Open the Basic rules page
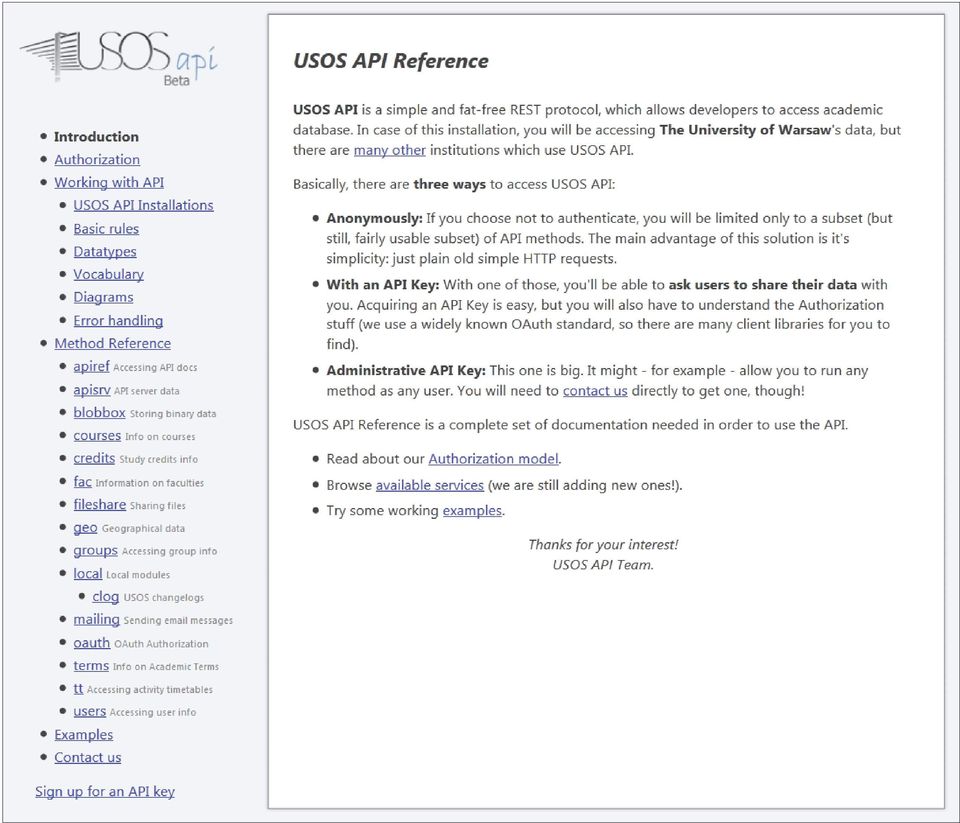Image resolution: width=960 pixels, height=823 pixels. tap(106, 228)
